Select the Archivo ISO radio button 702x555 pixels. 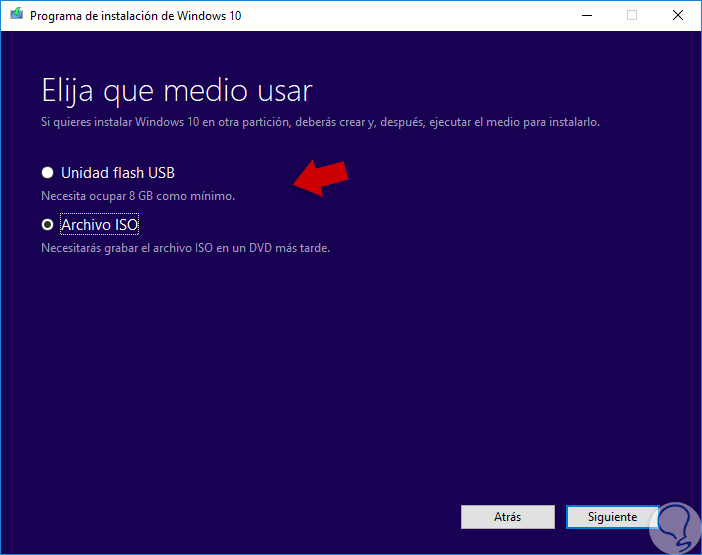click(x=47, y=225)
